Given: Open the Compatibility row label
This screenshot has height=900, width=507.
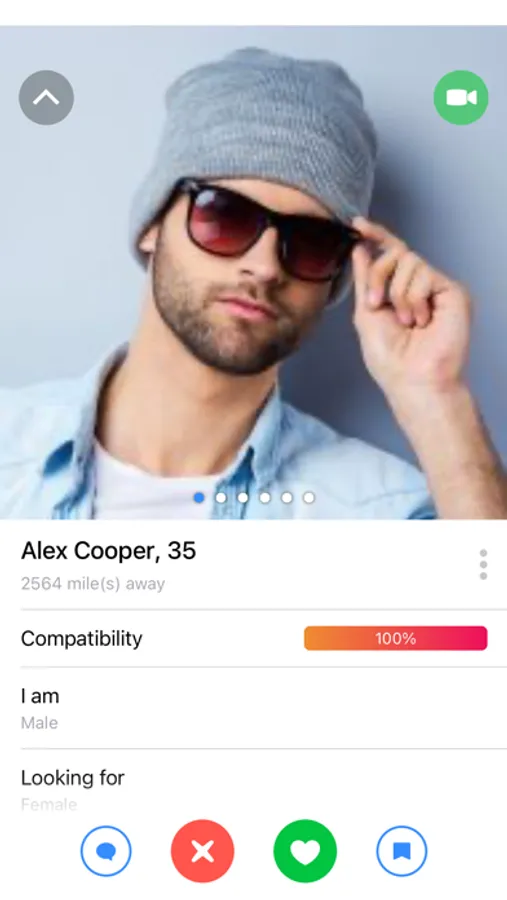Looking at the screenshot, I should 82,638.
